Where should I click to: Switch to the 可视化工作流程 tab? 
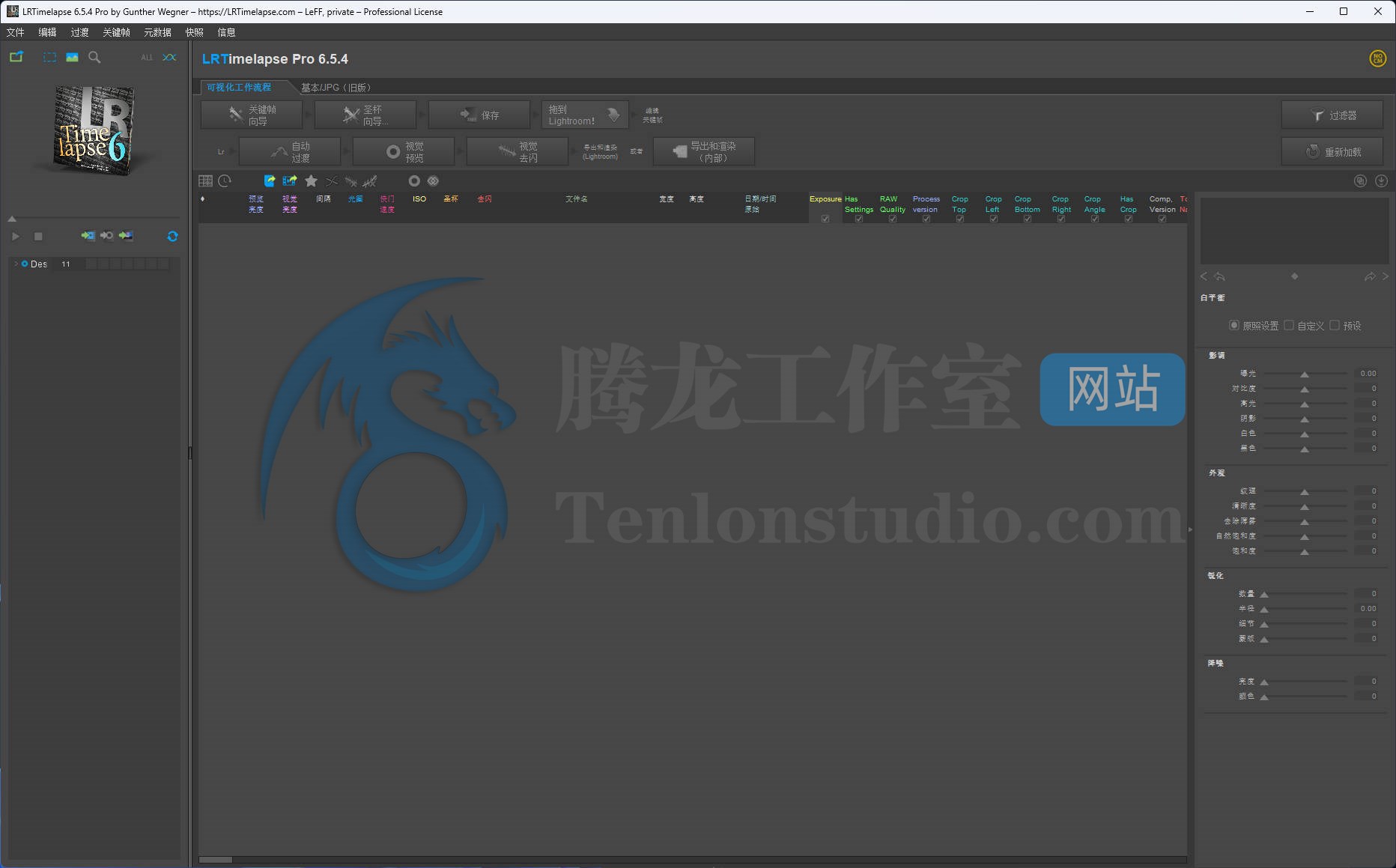(x=240, y=88)
